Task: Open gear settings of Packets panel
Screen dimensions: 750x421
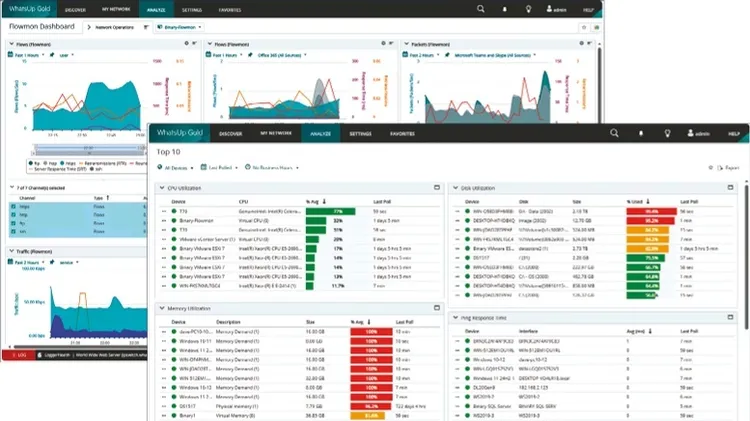Action: click(x=582, y=44)
